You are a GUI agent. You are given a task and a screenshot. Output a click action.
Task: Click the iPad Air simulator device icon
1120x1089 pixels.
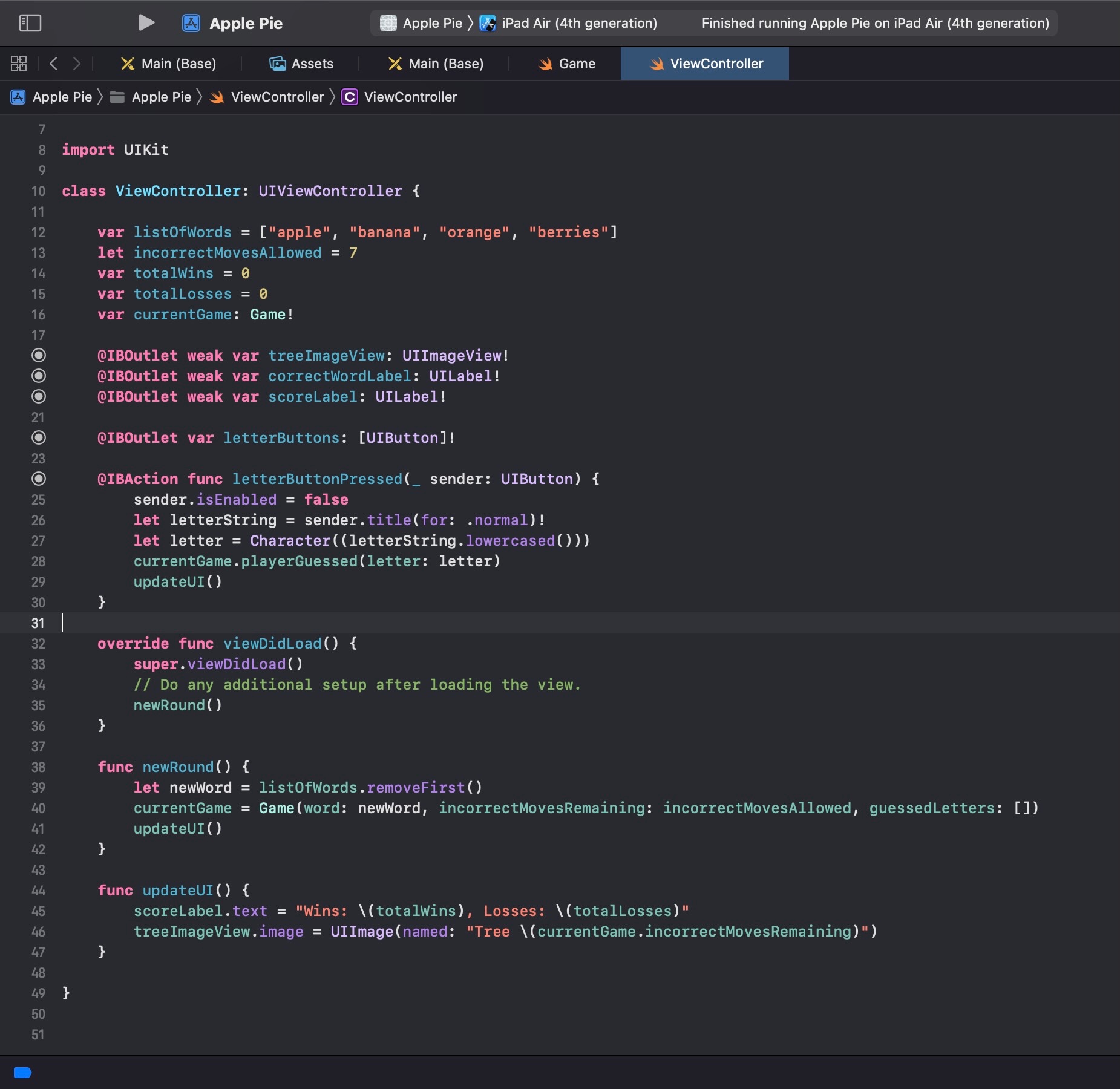[x=488, y=23]
